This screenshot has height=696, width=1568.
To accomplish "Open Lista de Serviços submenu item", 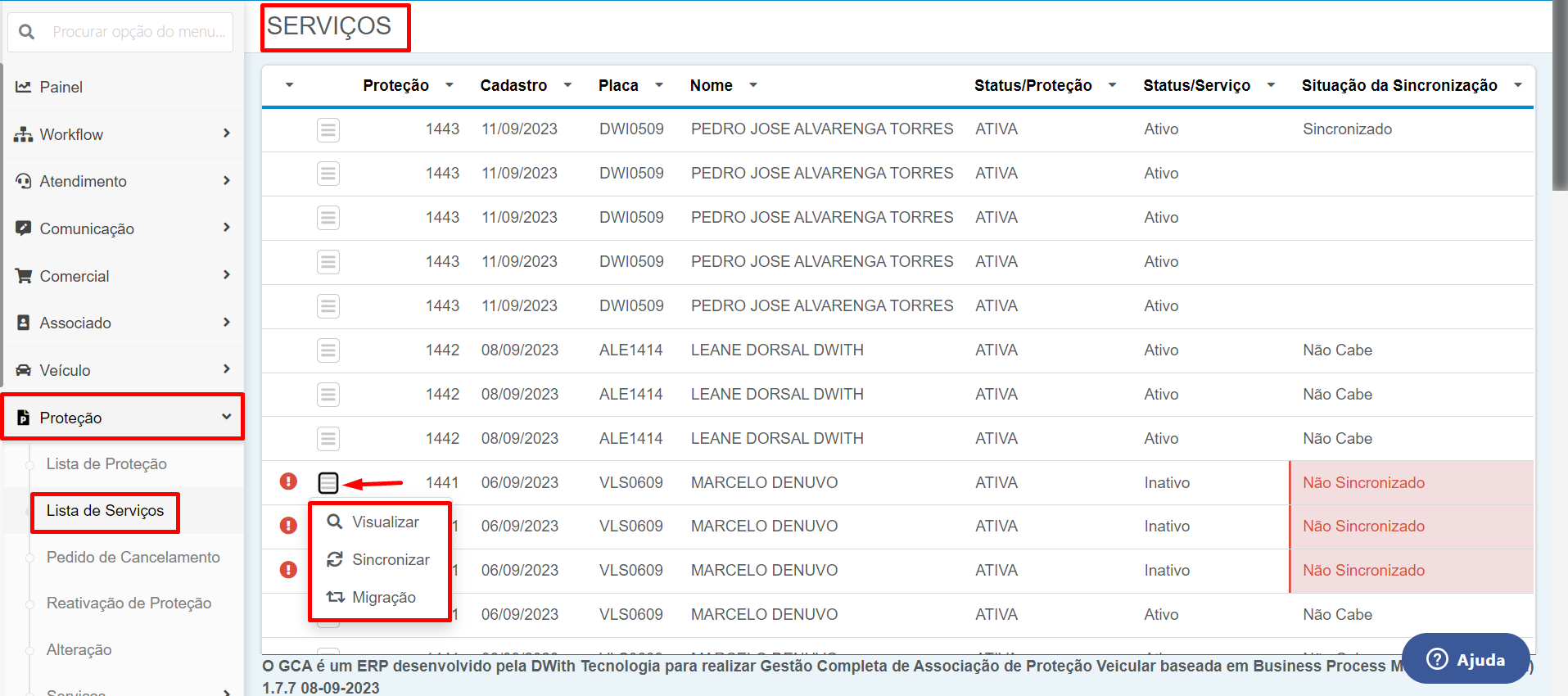I will [x=105, y=510].
